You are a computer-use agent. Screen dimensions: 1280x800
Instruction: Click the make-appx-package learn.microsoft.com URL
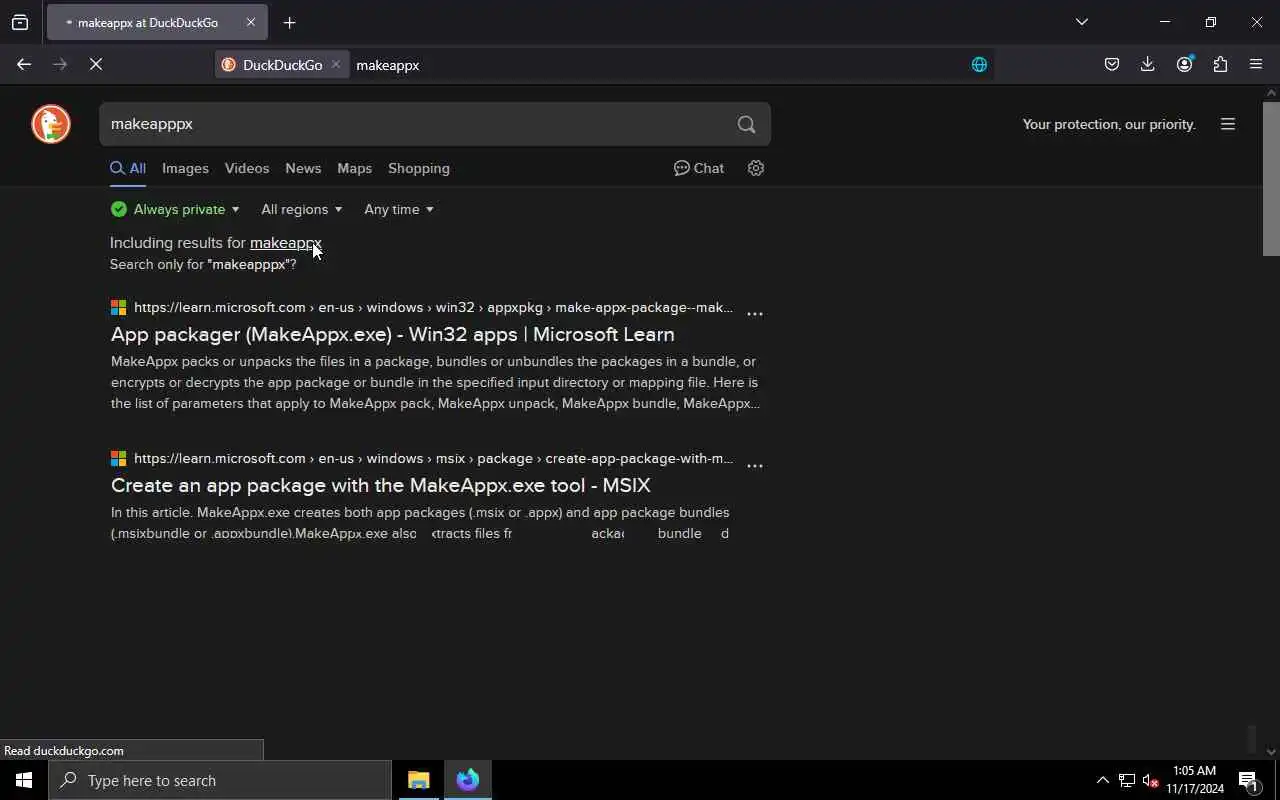(x=433, y=307)
